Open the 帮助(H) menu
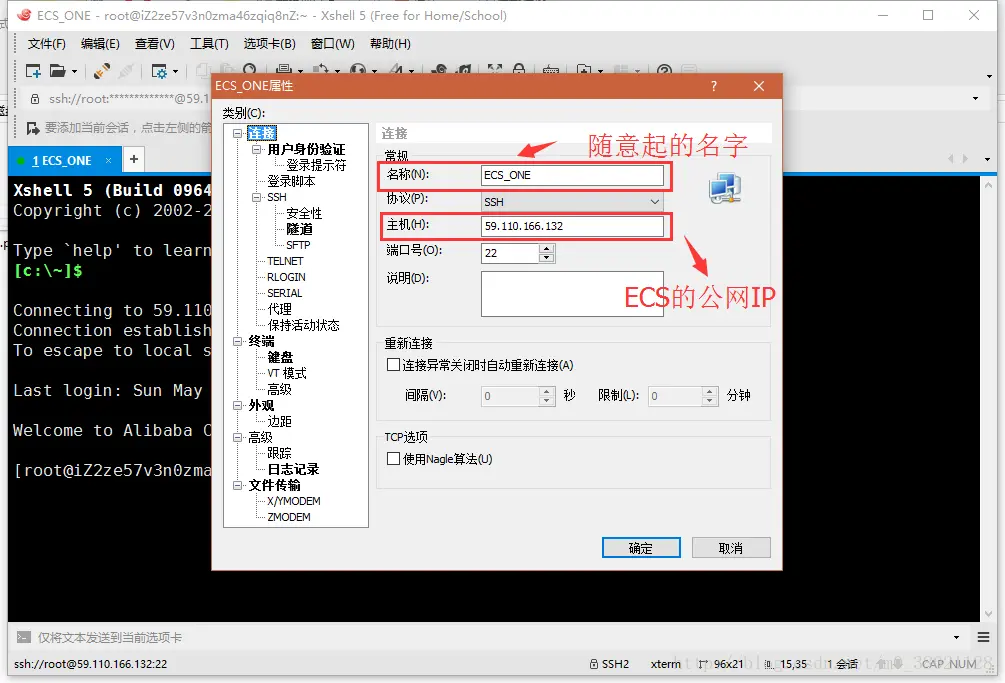Screen dimensions: 1005x683 tap(390, 44)
